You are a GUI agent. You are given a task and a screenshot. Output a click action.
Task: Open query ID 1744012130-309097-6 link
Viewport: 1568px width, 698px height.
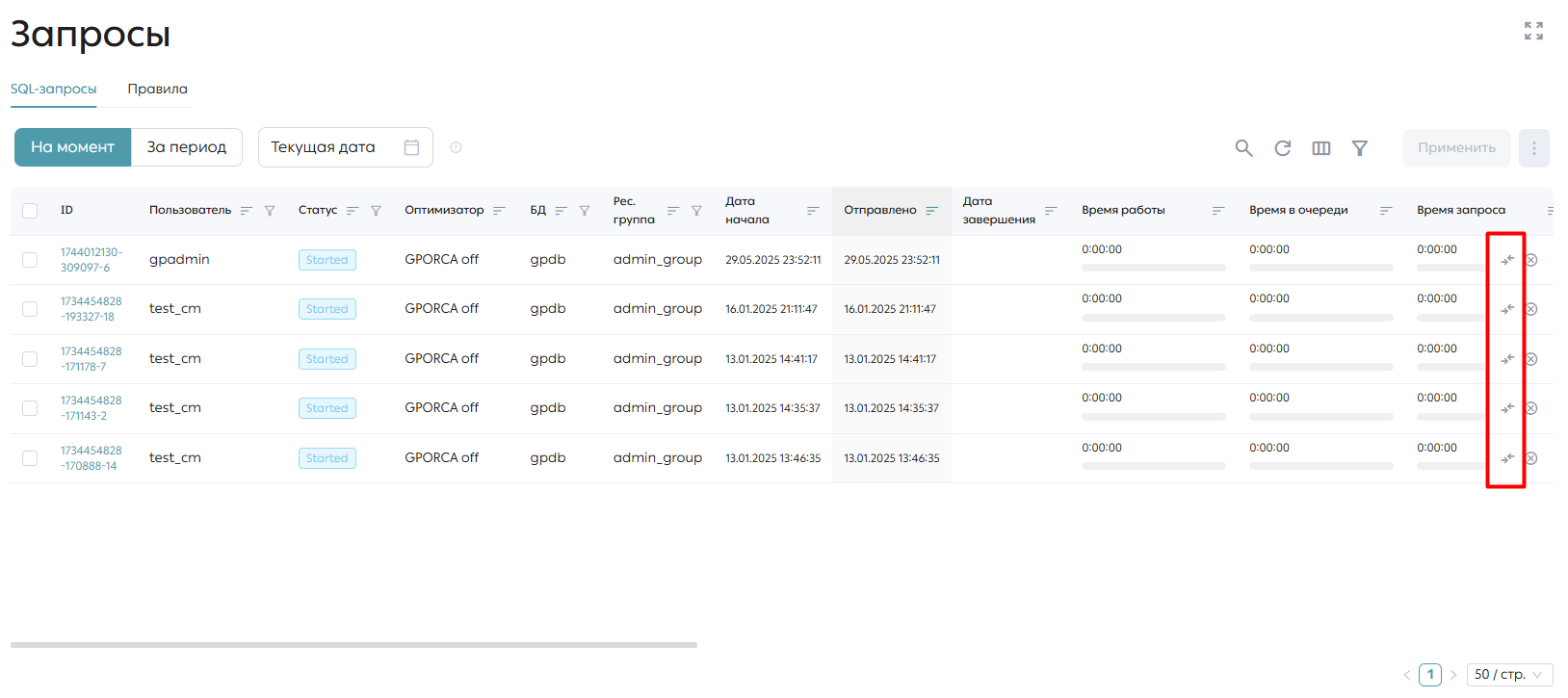[x=91, y=260]
